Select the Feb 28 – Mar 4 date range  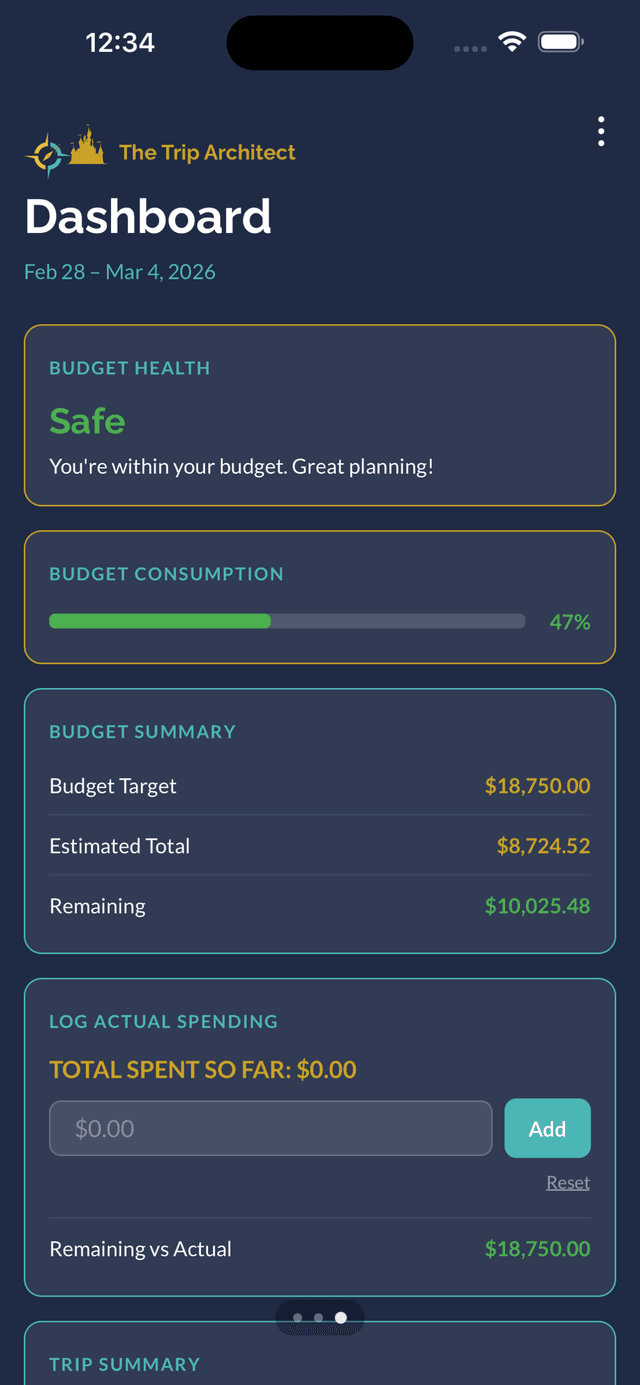coord(119,271)
